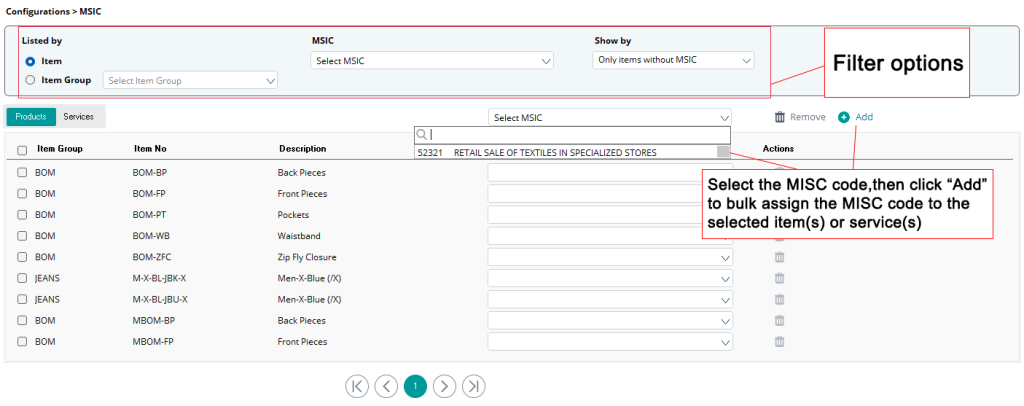Viewport: 1024px width, 406px height.
Task: Collapse the bulk Select MSIC dropdown
Action: pos(610,117)
